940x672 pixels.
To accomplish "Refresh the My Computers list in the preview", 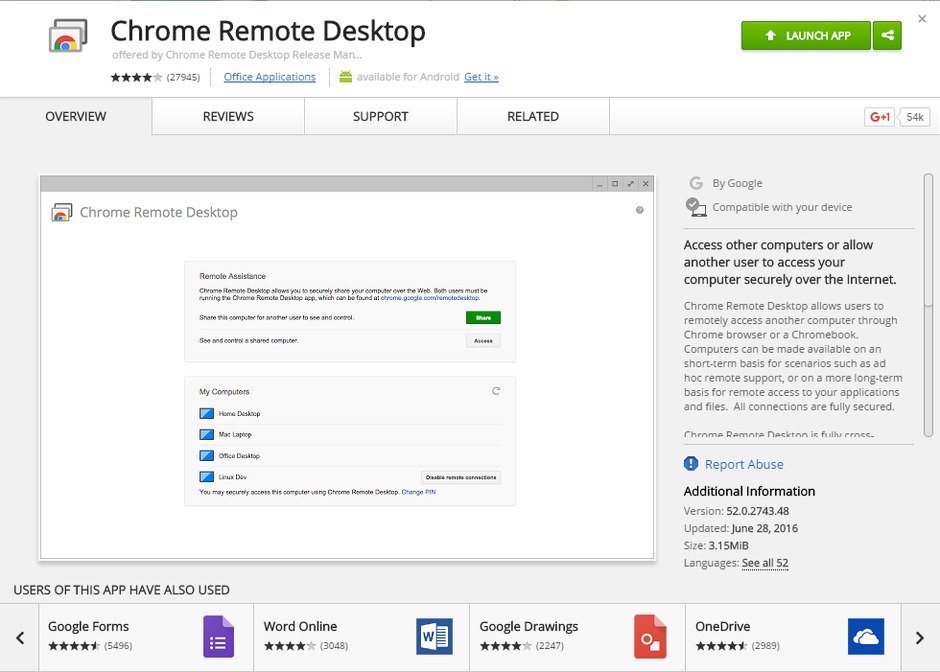I will coord(496,392).
